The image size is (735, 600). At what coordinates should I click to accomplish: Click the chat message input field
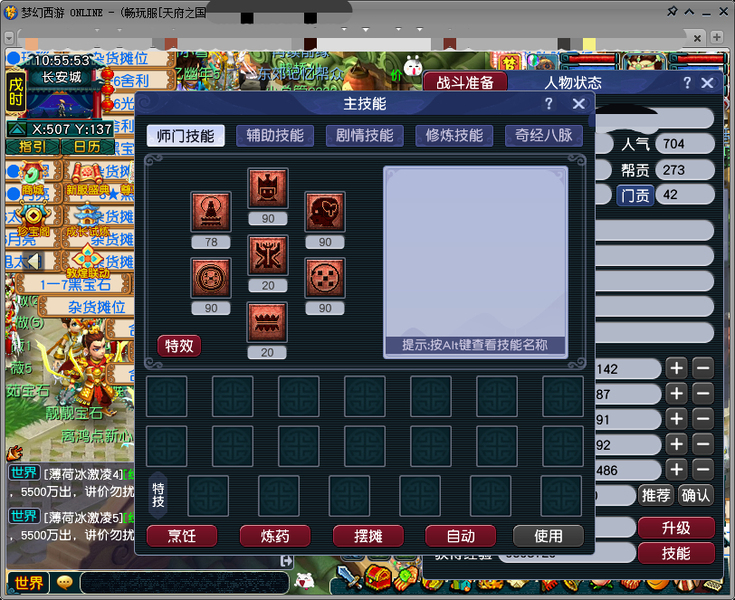pos(185,583)
